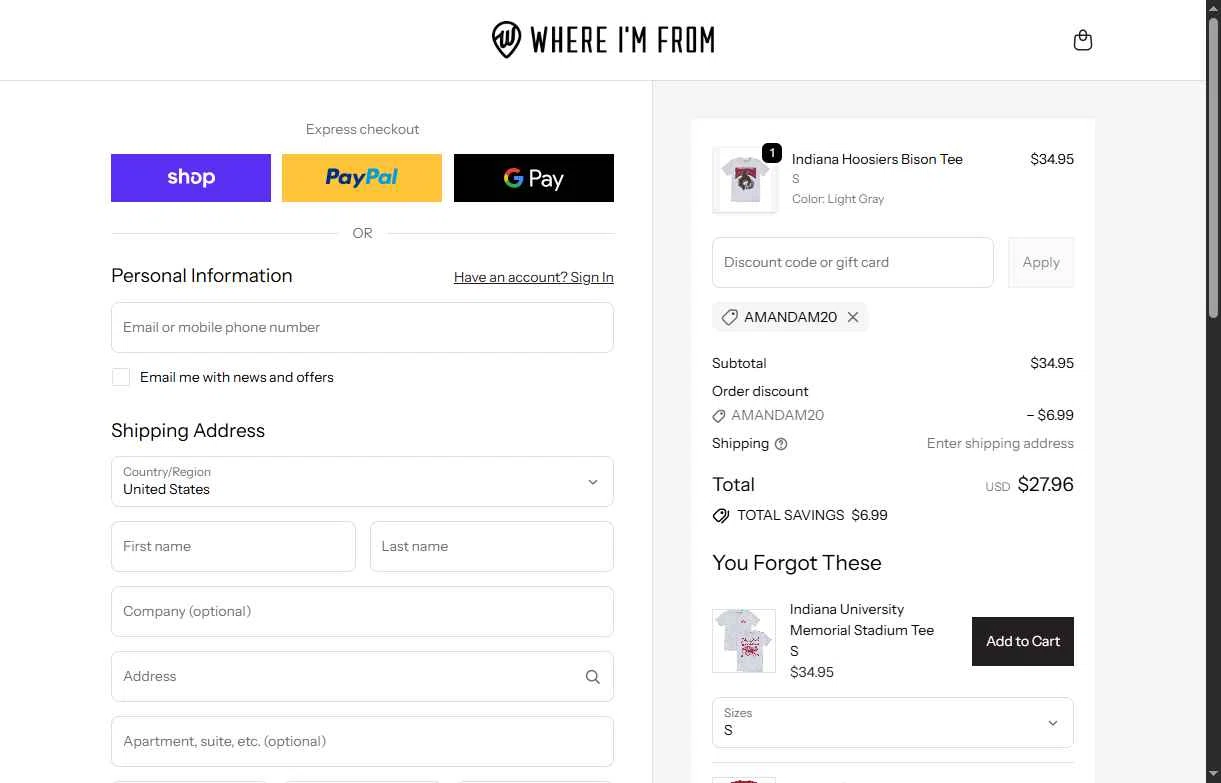The width and height of the screenshot is (1221, 783).
Task: Open the shopping bag cart icon
Action: 1082,40
